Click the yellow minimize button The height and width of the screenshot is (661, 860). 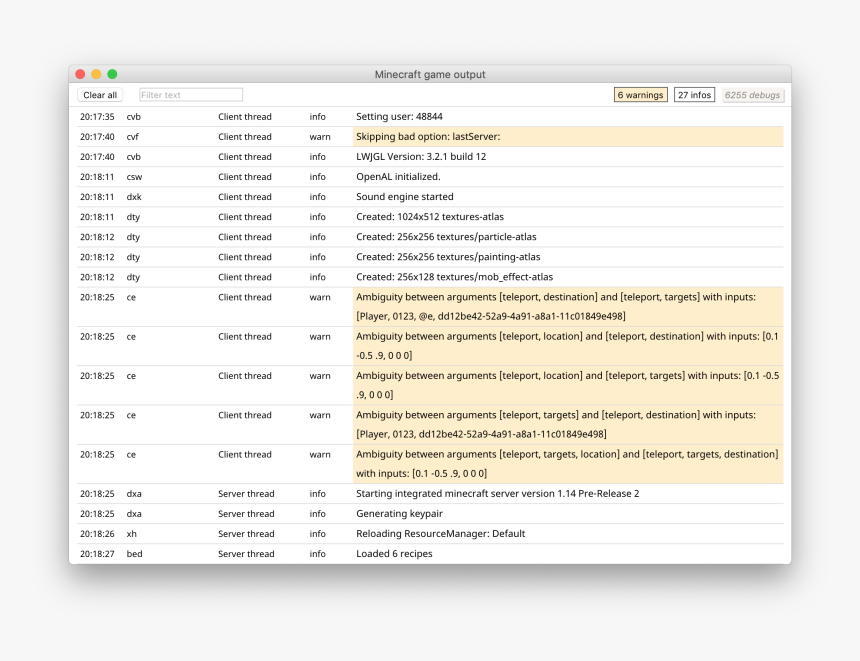click(x=95, y=73)
